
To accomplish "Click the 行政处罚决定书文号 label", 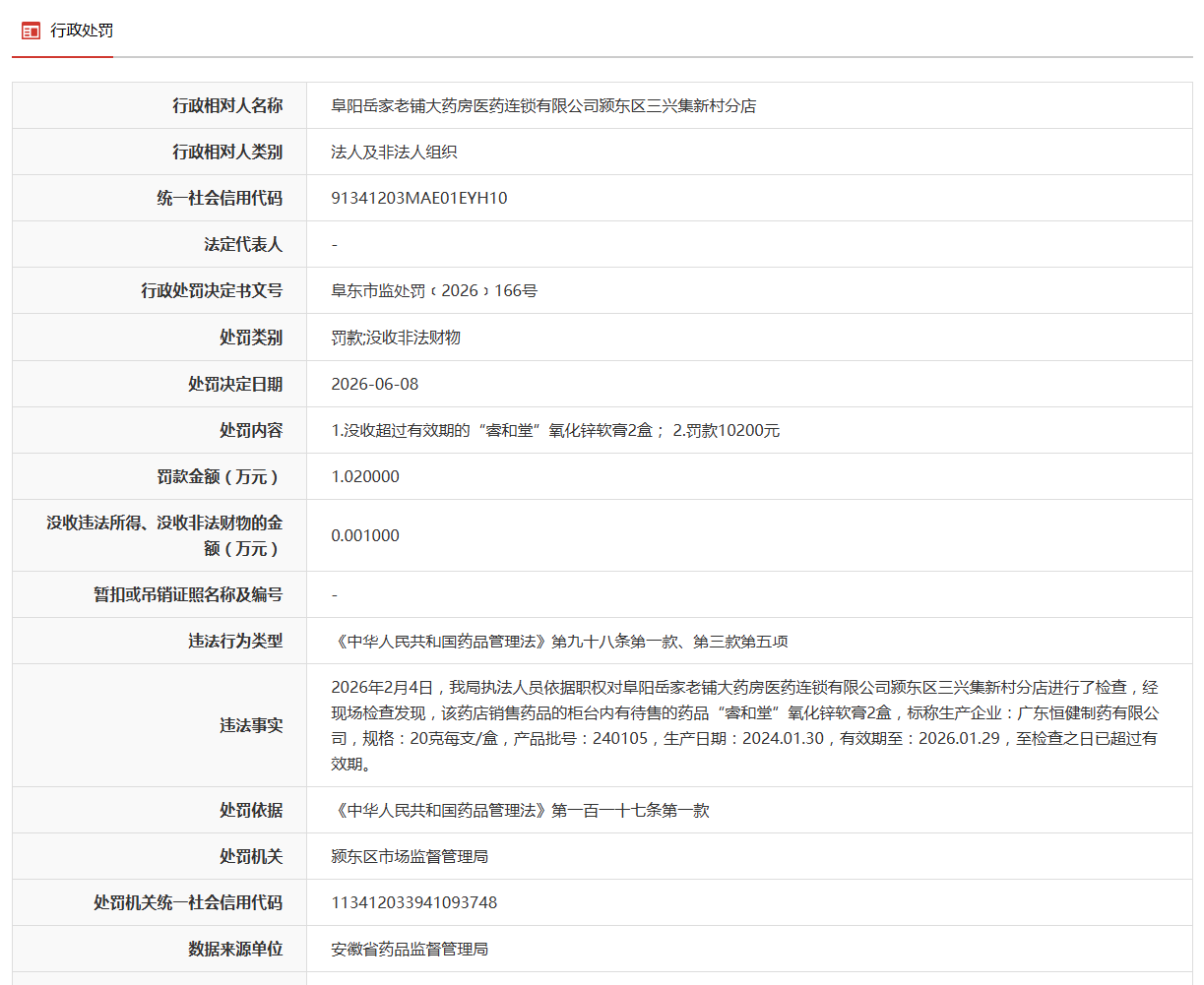I will 212,290.
